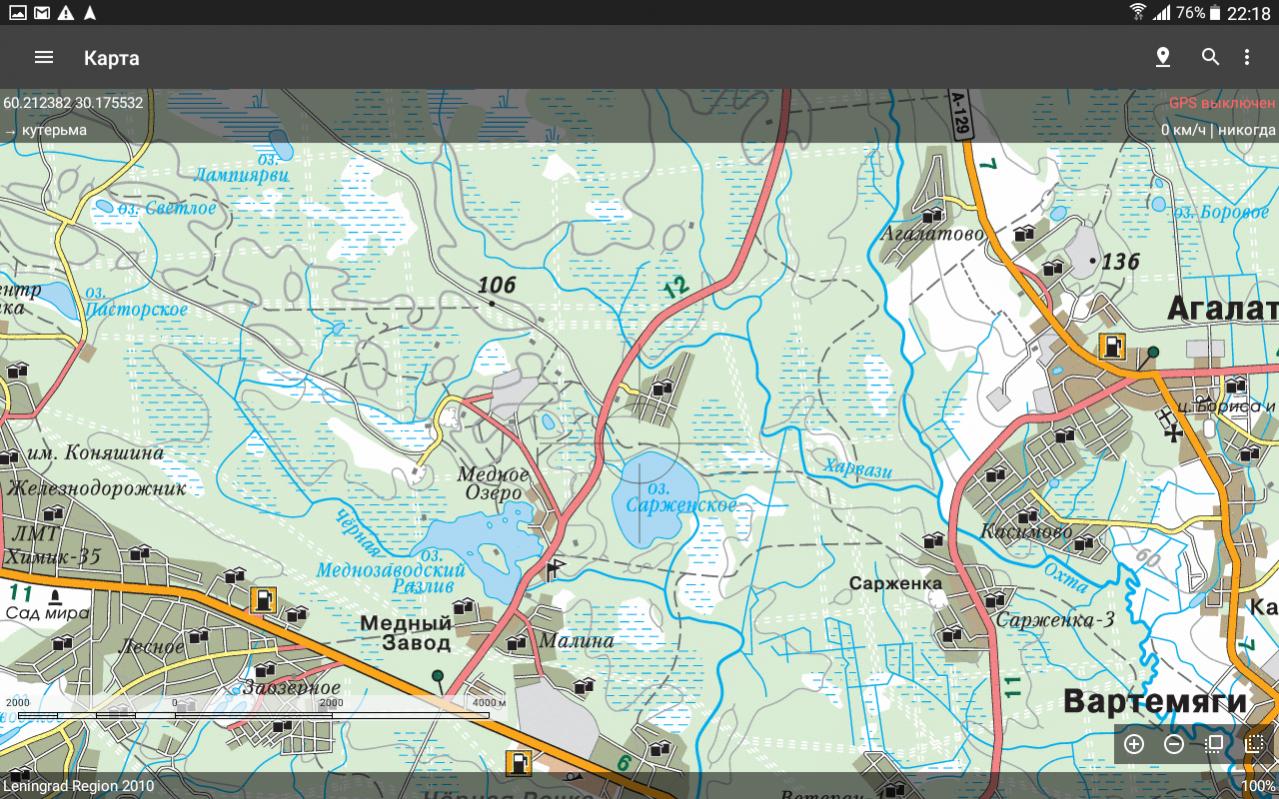Tap the solid-square map switch icon
Image resolution: width=1279 pixels, height=799 pixels.
(x=1214, y=744)
